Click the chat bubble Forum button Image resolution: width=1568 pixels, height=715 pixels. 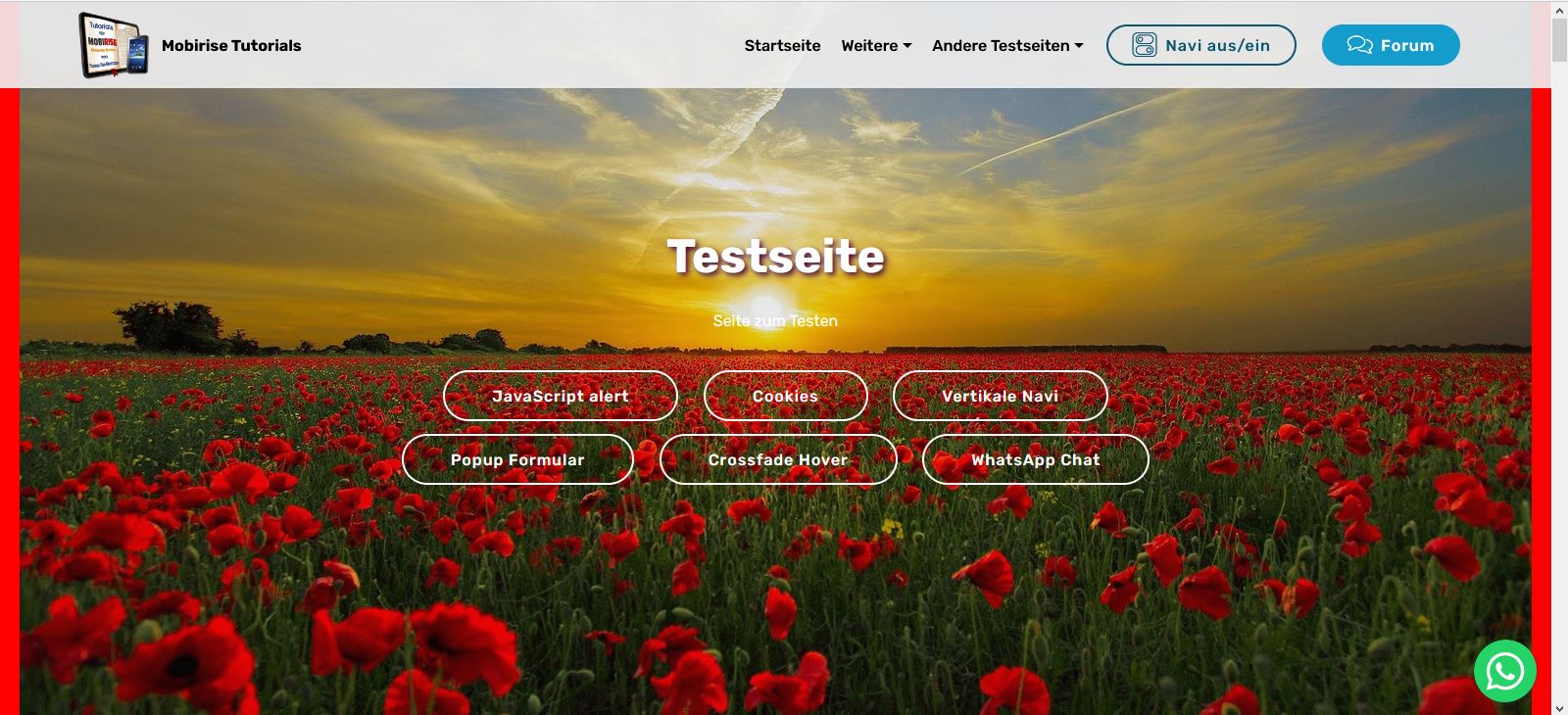(x=1390, y=45)
